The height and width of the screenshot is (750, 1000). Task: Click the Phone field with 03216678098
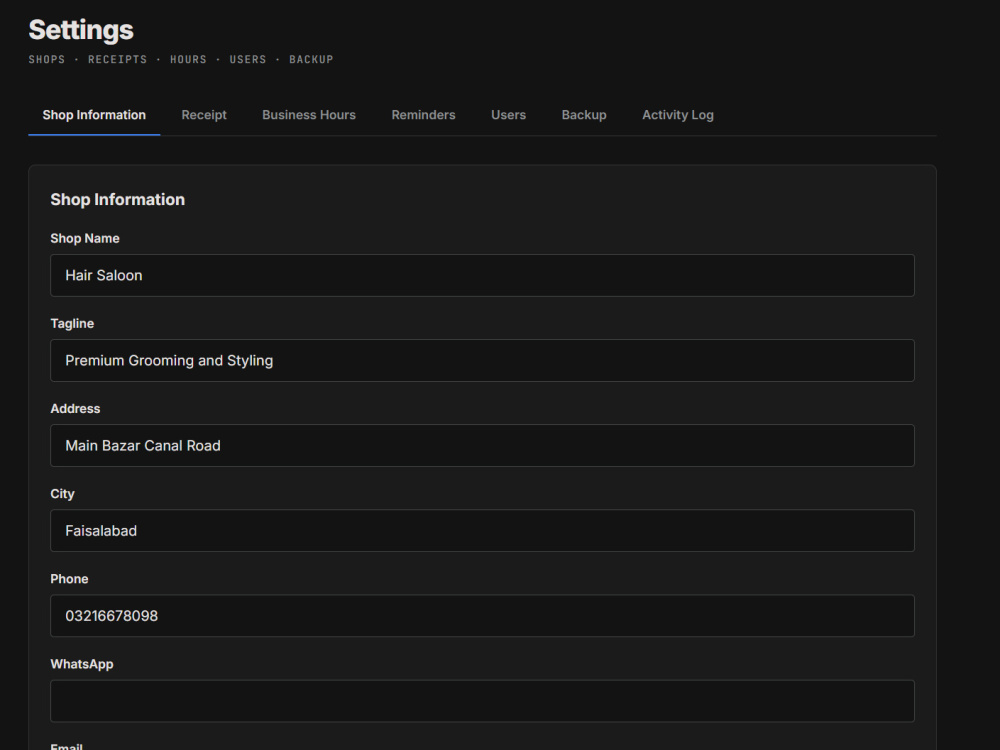tap(482, 616)
